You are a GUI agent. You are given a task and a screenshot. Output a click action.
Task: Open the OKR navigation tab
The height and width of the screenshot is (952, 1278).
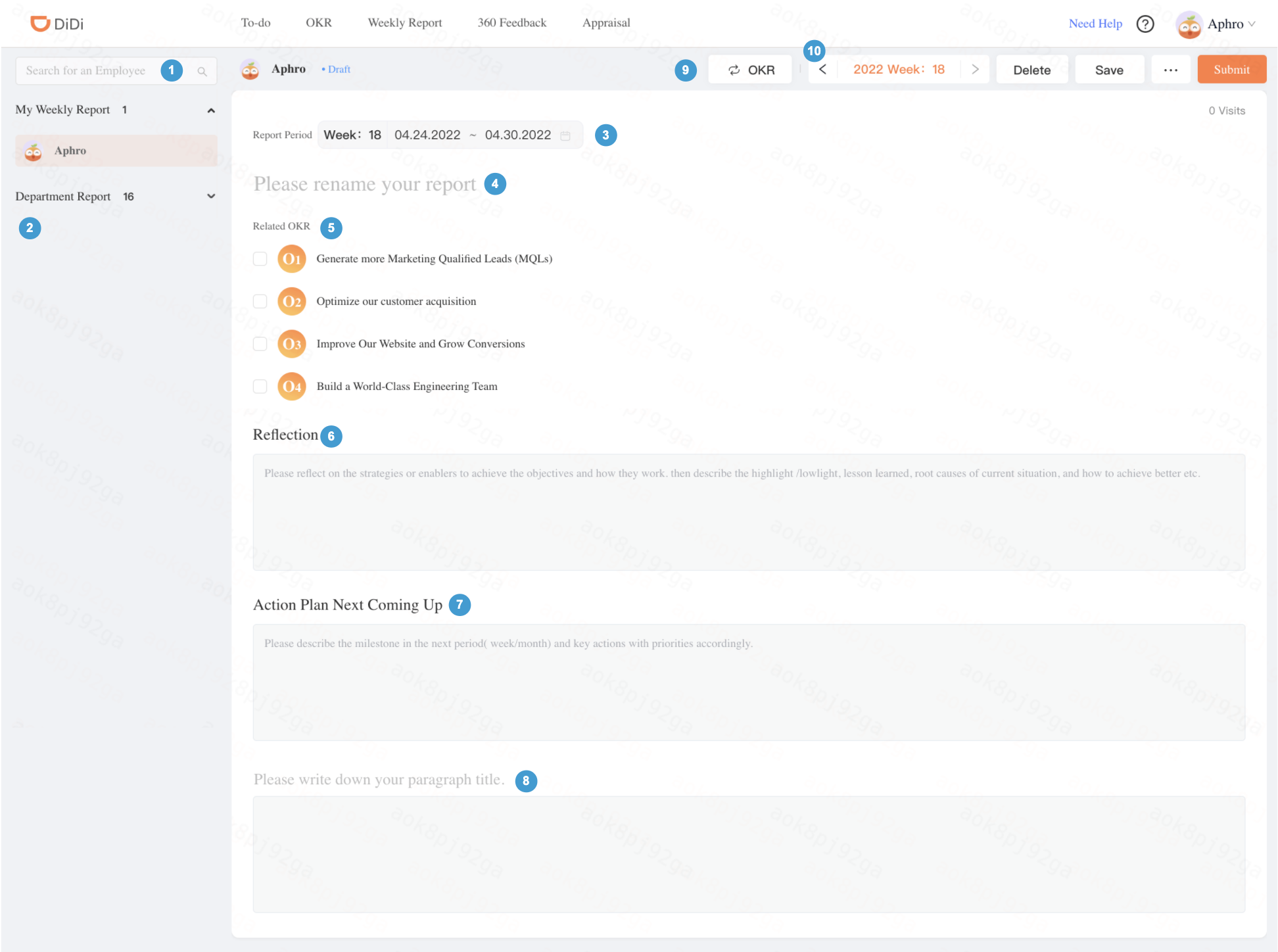tap(319, 22)
